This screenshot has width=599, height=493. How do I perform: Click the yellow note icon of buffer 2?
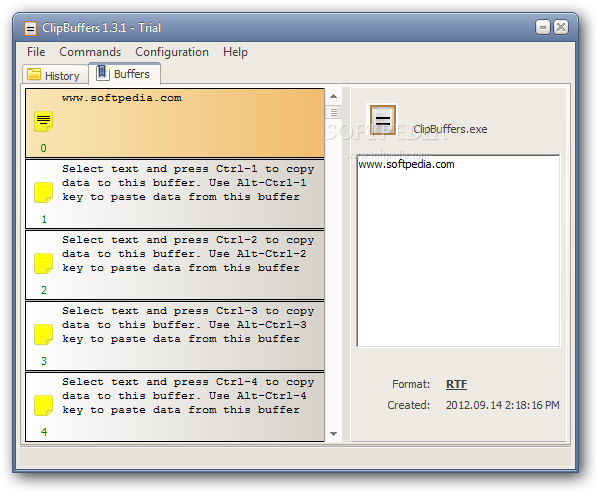click(43, 263)
